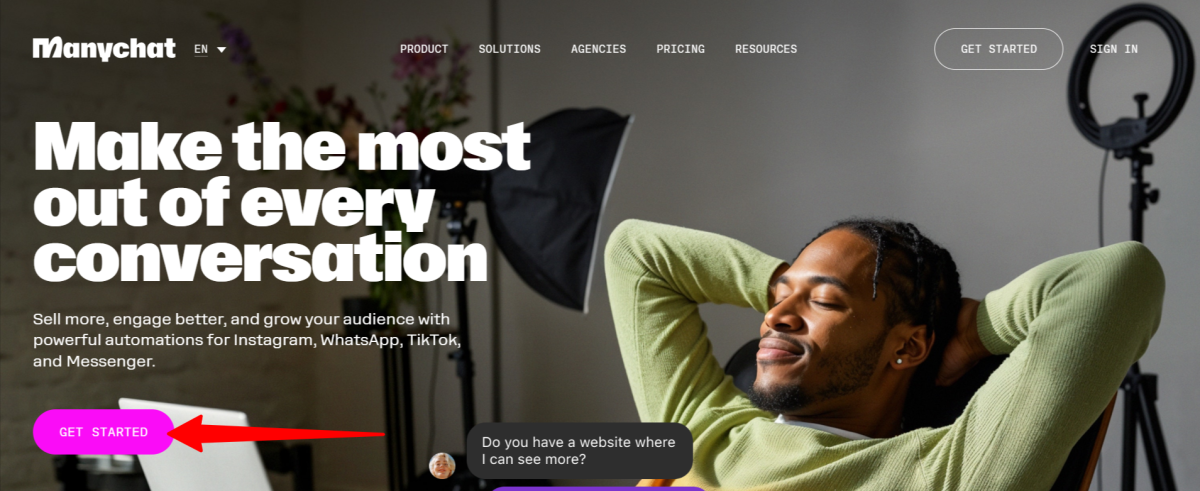Expand the language dropdown arrow

click(x=221, y=49)
